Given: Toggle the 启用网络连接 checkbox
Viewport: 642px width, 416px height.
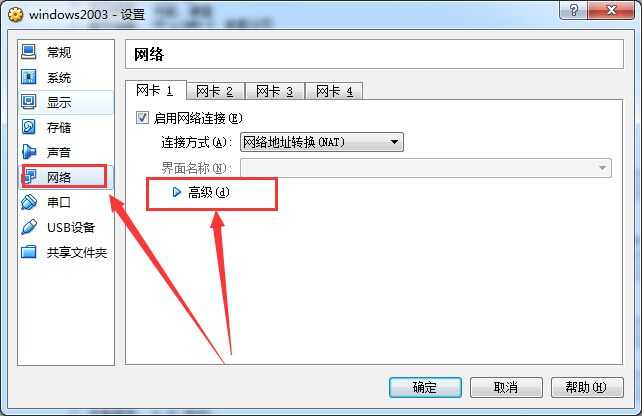Looking at the screenshot, I should tap(142, 118).
